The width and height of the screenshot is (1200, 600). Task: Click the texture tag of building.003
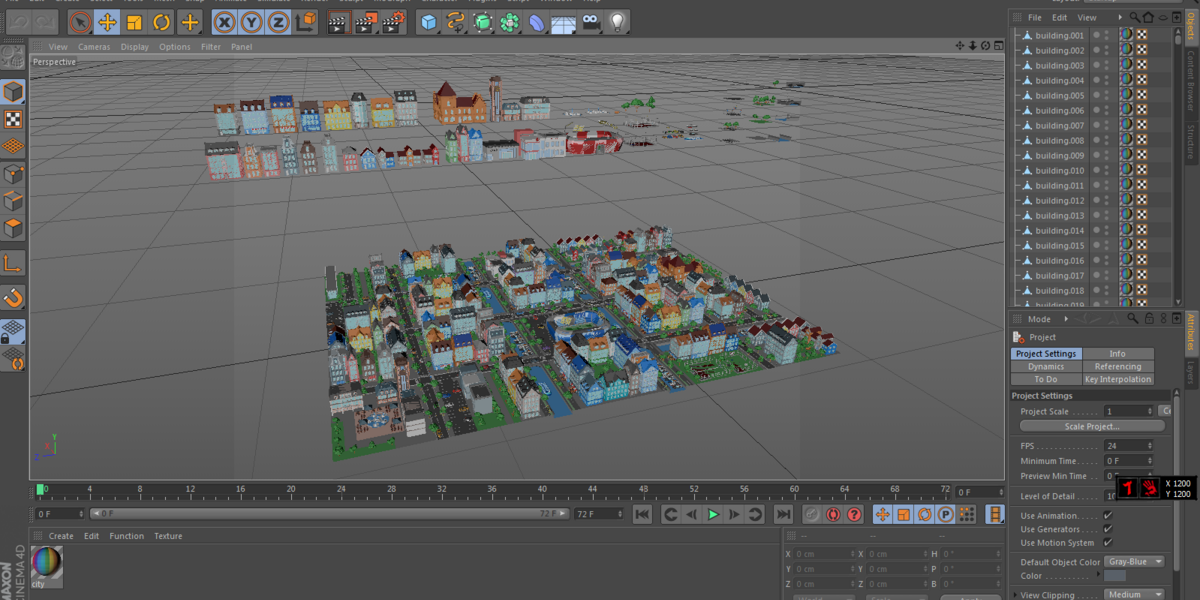point(1126,65)
